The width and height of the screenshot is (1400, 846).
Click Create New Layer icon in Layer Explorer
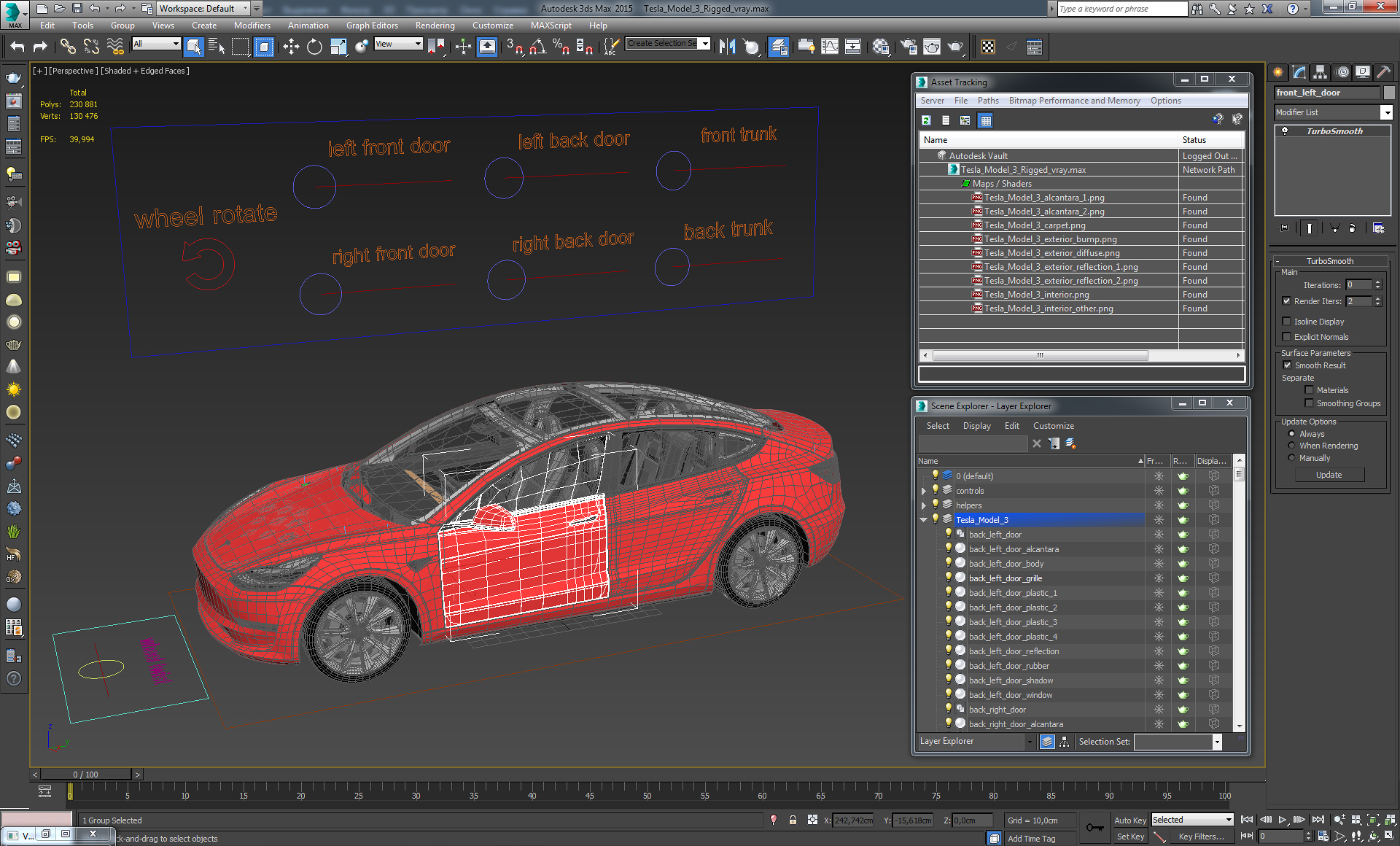tap(1071, 443)
